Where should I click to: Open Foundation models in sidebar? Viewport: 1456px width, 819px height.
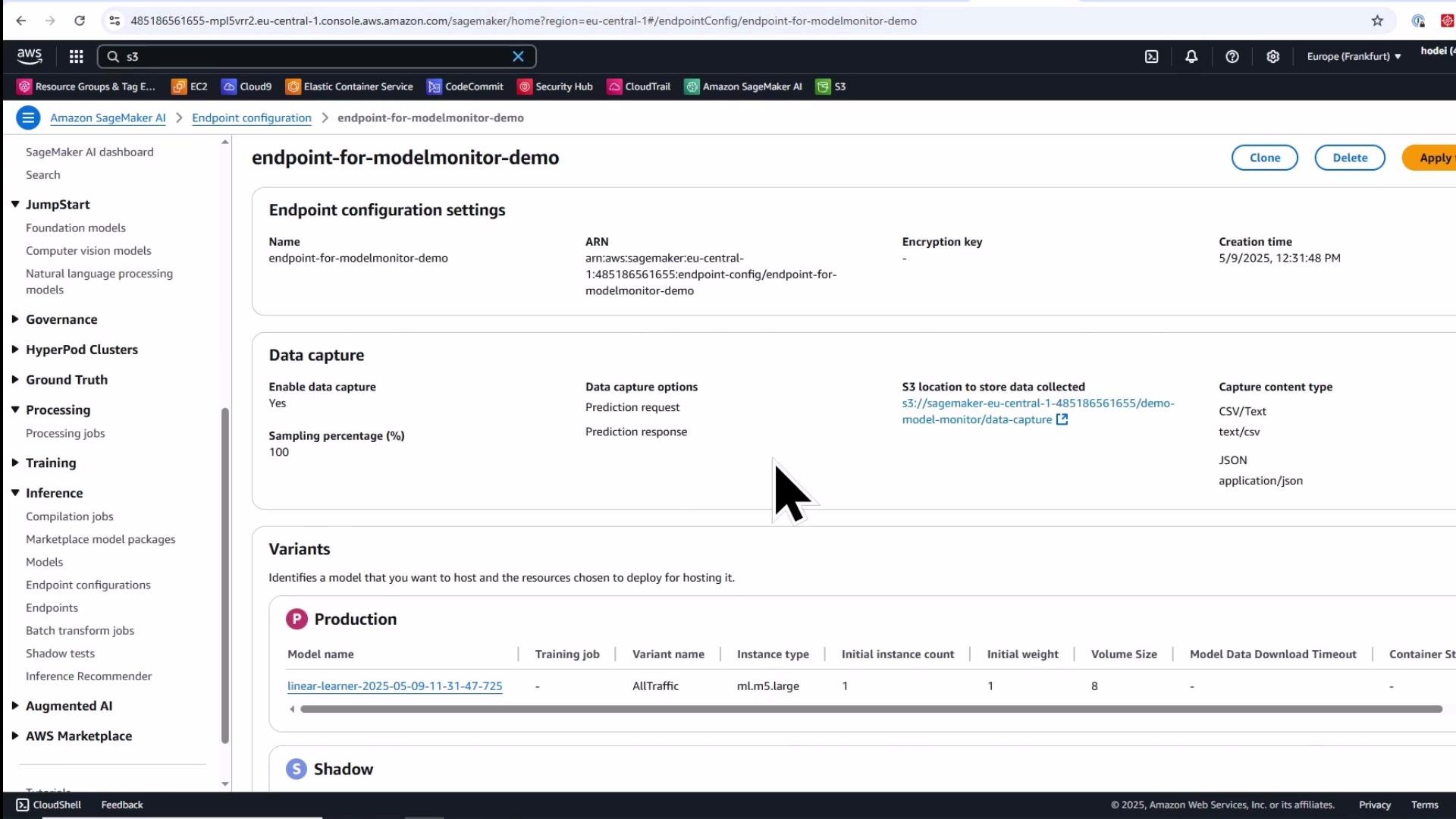point(76,227)
